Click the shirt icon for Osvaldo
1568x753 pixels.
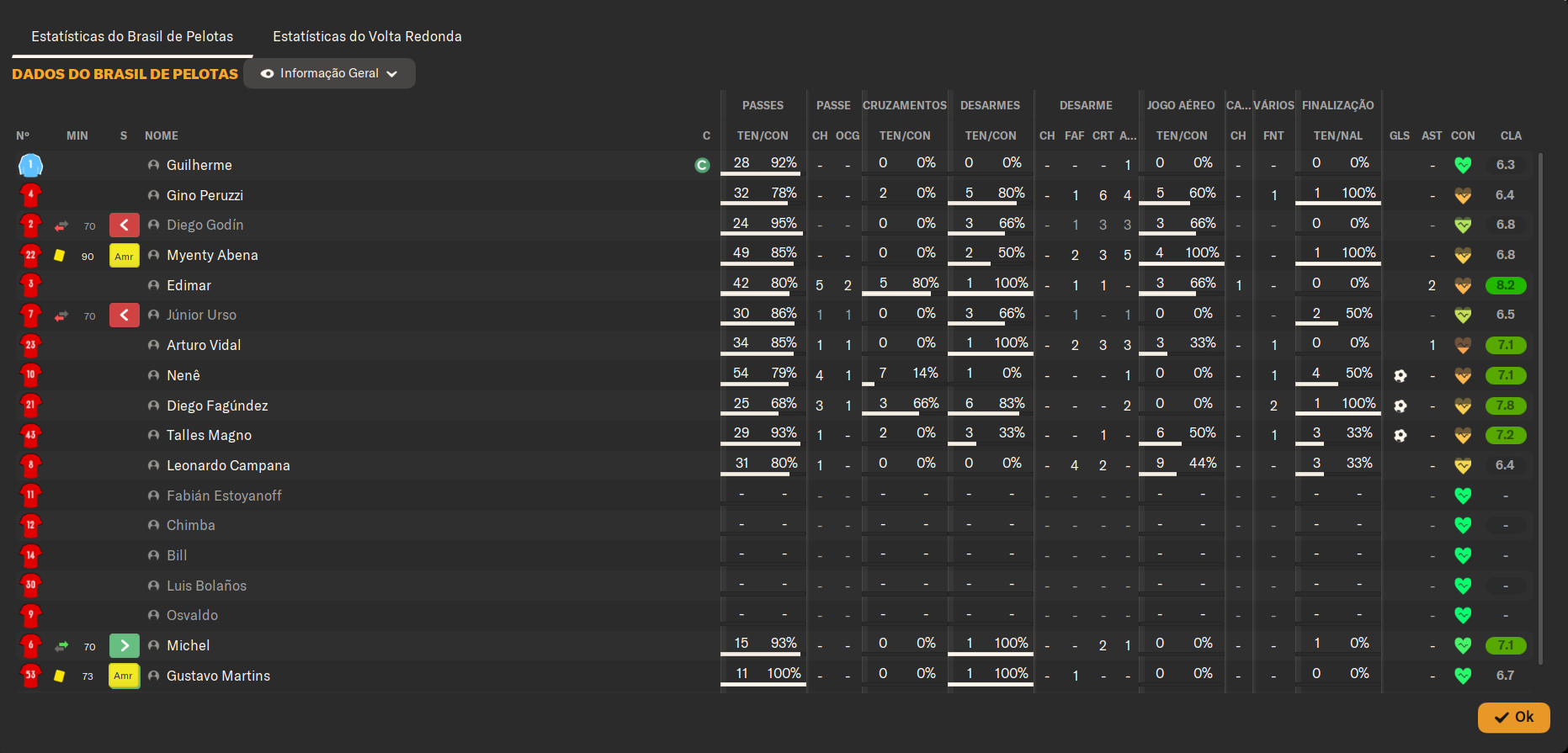30,615
